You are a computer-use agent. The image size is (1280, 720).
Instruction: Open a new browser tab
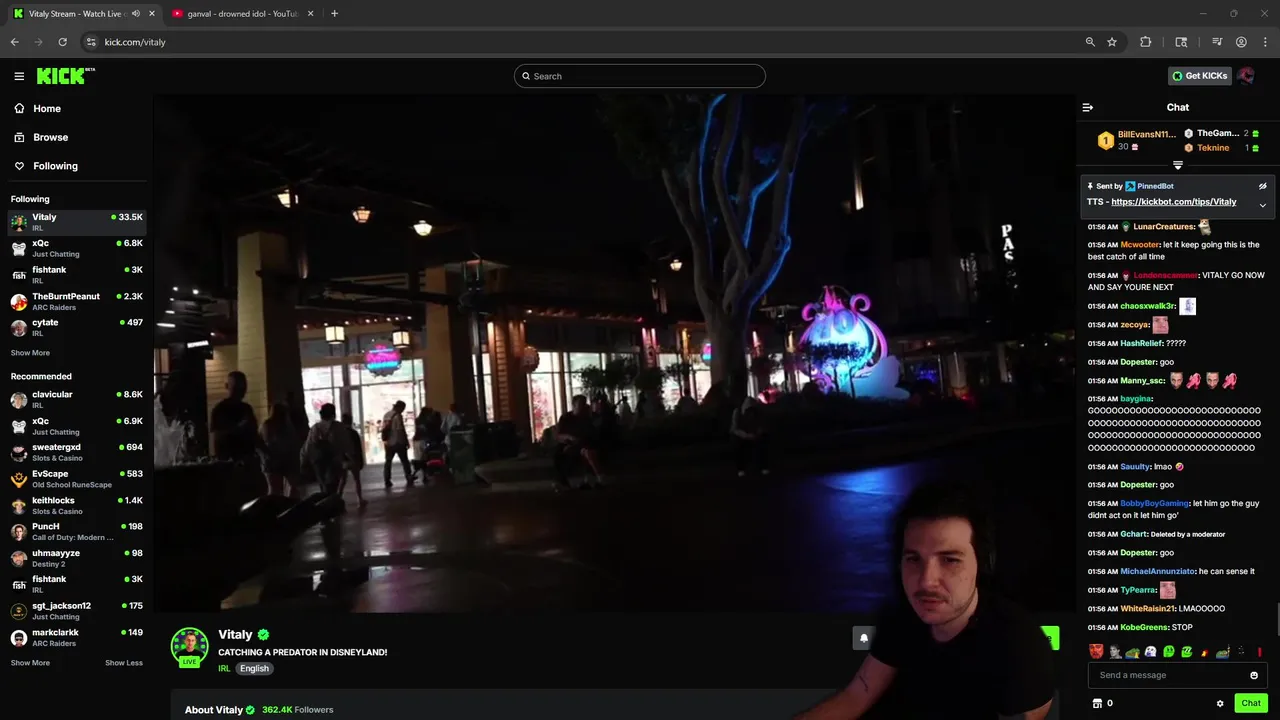point(334,14)
